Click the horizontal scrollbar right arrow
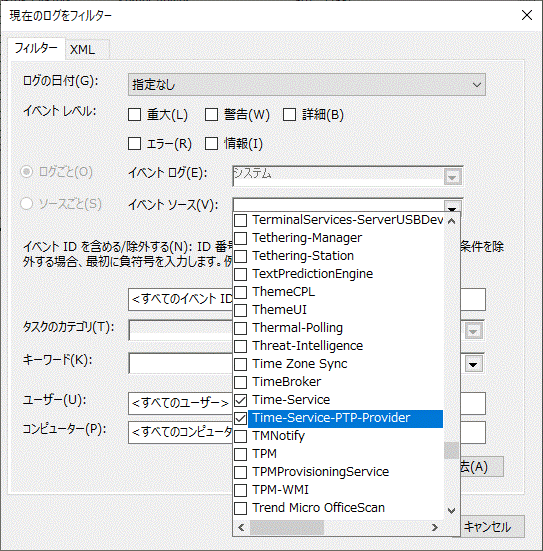543x551 pixels. [x=435, y=527]
